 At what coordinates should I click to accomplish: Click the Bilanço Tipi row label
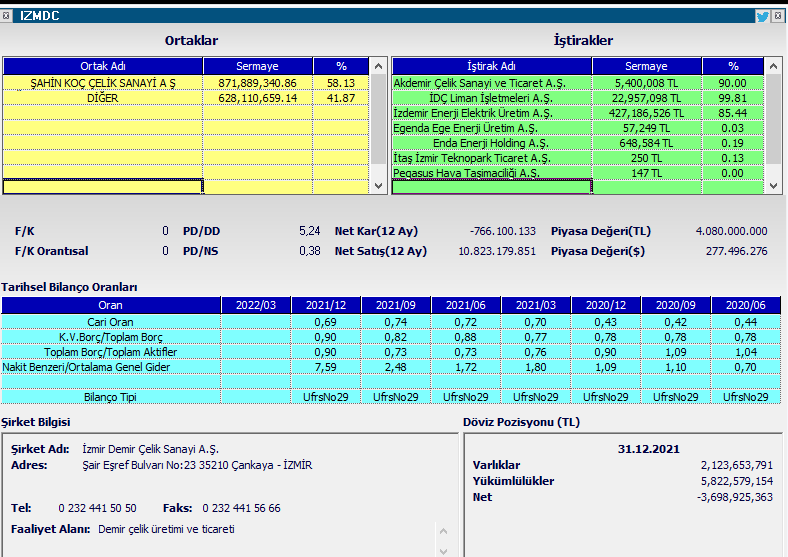click(x=111, y=397)
